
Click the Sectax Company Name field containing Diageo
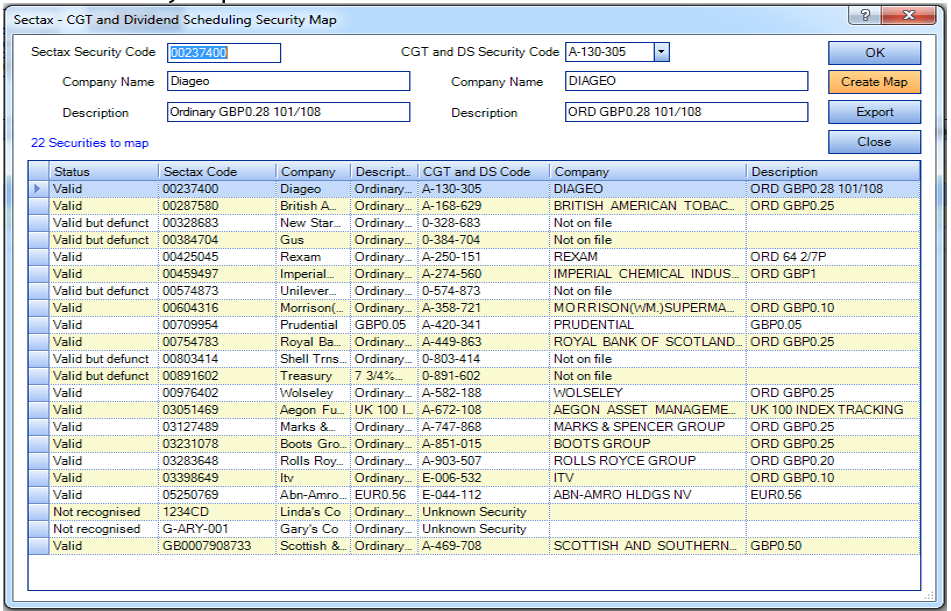(289, 81)
